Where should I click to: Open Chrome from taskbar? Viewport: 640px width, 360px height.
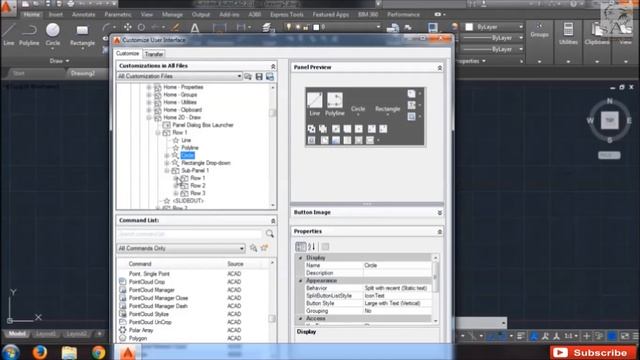pos(98,352)
